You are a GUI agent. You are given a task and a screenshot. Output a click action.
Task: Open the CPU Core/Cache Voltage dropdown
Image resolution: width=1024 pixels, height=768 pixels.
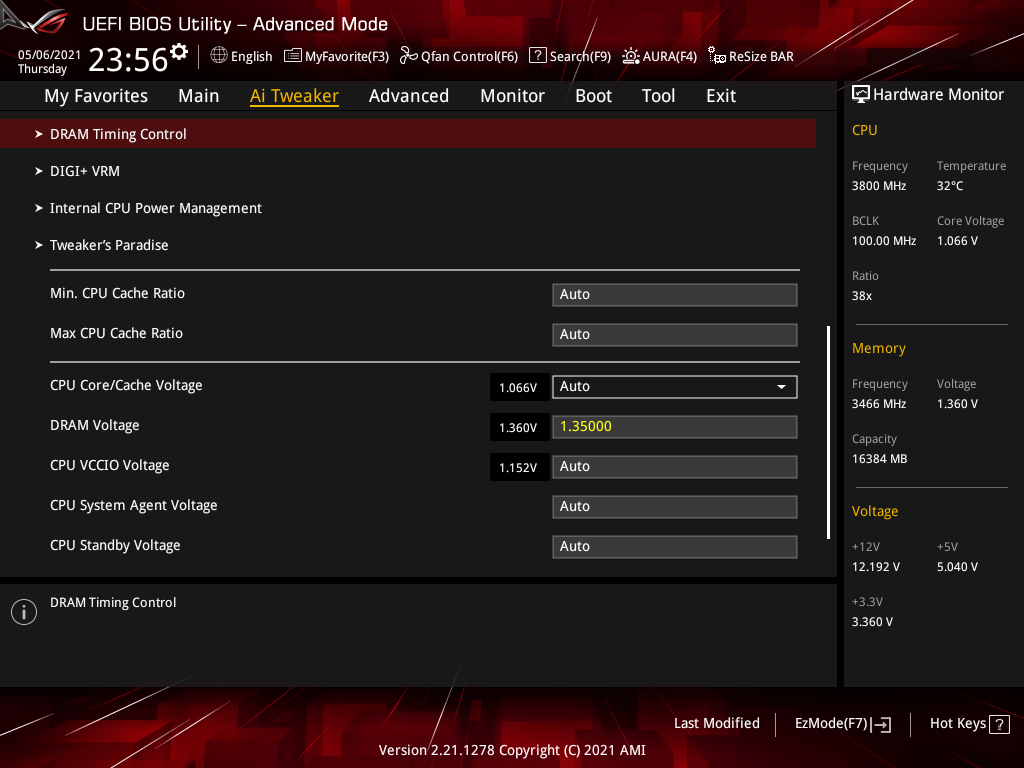tap(675, 387)
